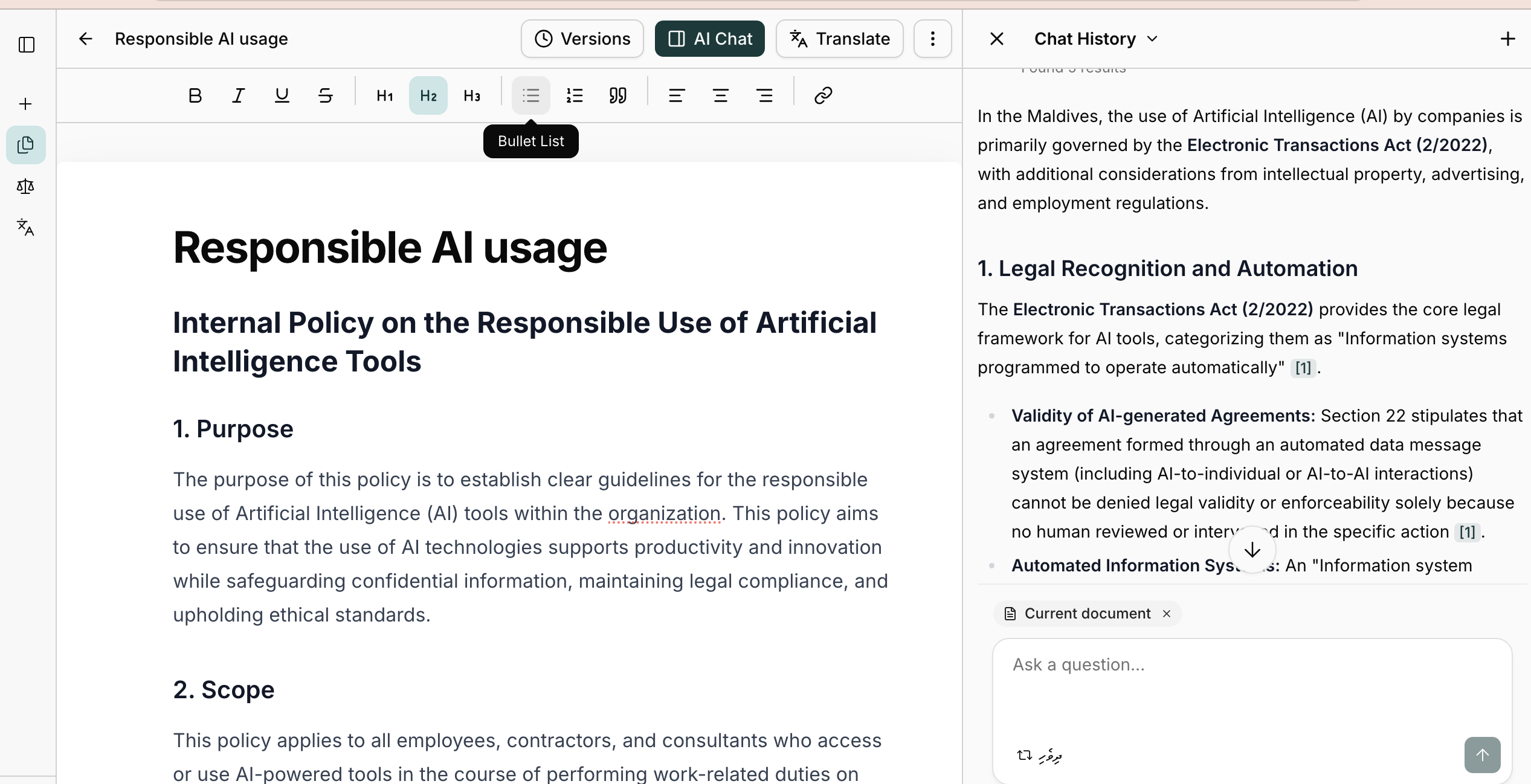This screenshot has width=1531, height=784.
Task: Toggle the bullet list formatting
Action: coord(530,95)
